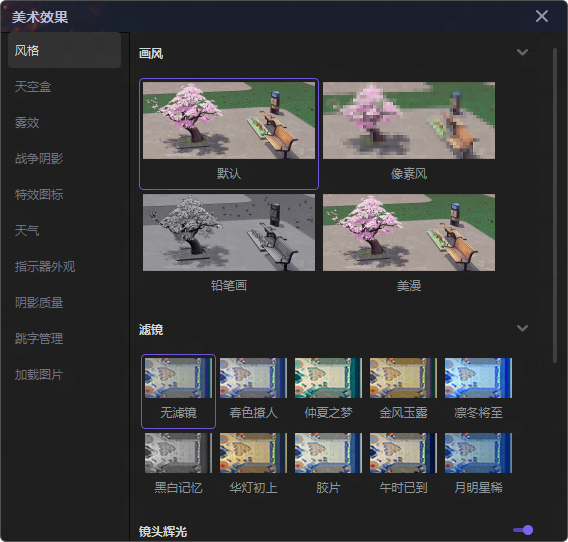Image resolution: width=568 pixels, height=542 pixels.
Task: Click the vertical scrollbar on the right
Action: (555, 205)
